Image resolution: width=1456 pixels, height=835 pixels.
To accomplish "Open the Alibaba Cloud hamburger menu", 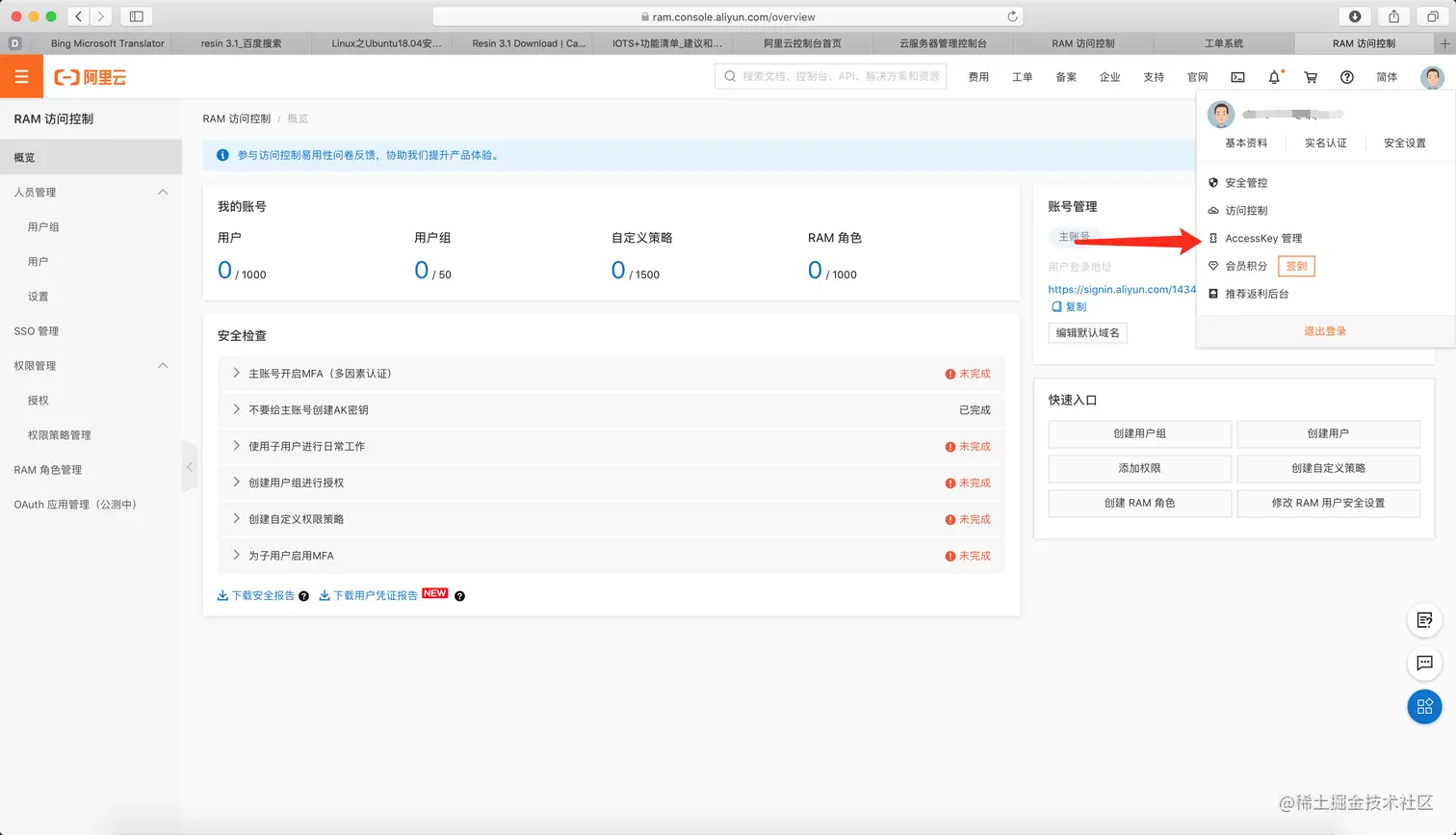I will coord(21,77).
